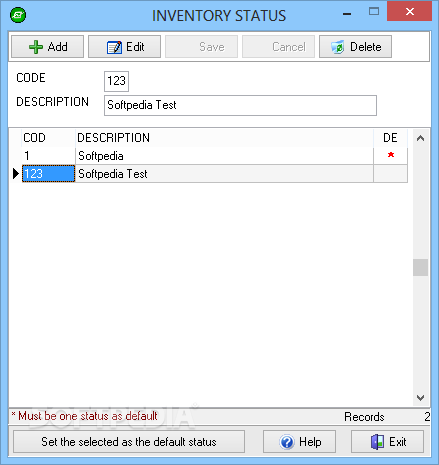Click the green application icon in title bar
This screenshot has height=465, width=439.
pyautogui.click(x=18, y=15)
